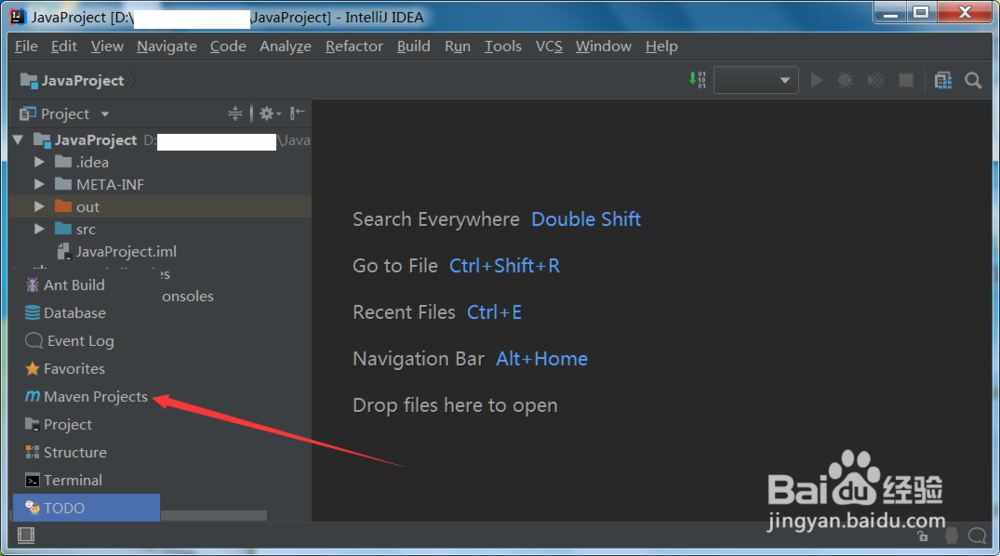Click the lock icon in status bar
Screen dimensions: 1000x556
pos(922,536)
